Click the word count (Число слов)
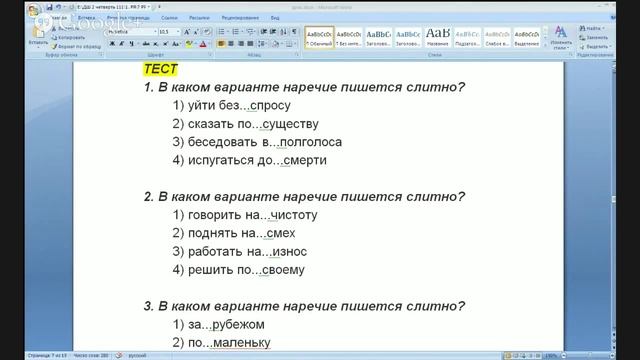Screen dimensions: 640x360 point(91,356)
